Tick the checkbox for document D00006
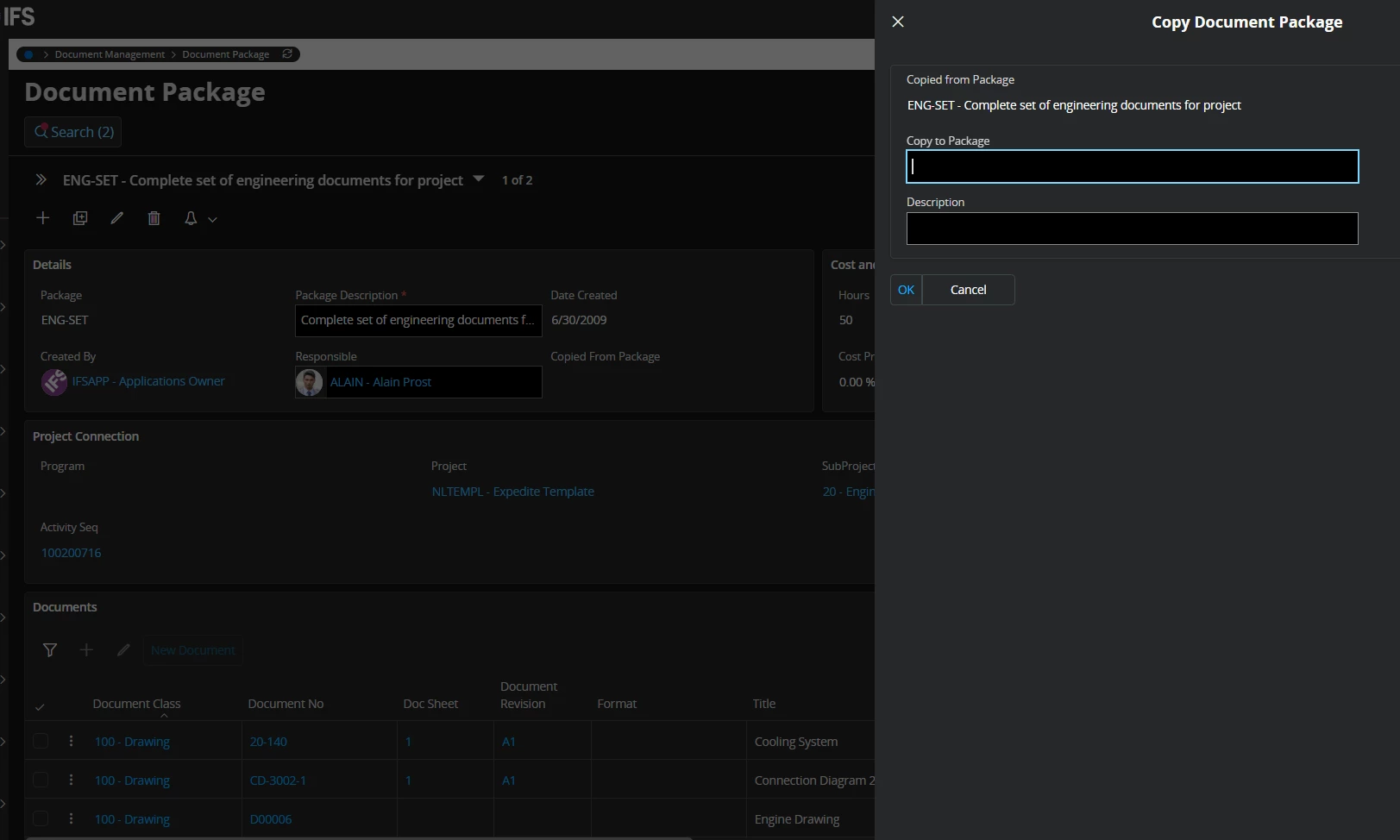Image resolution: width=1400 pixels, height=840 pixels. [41, 819]
